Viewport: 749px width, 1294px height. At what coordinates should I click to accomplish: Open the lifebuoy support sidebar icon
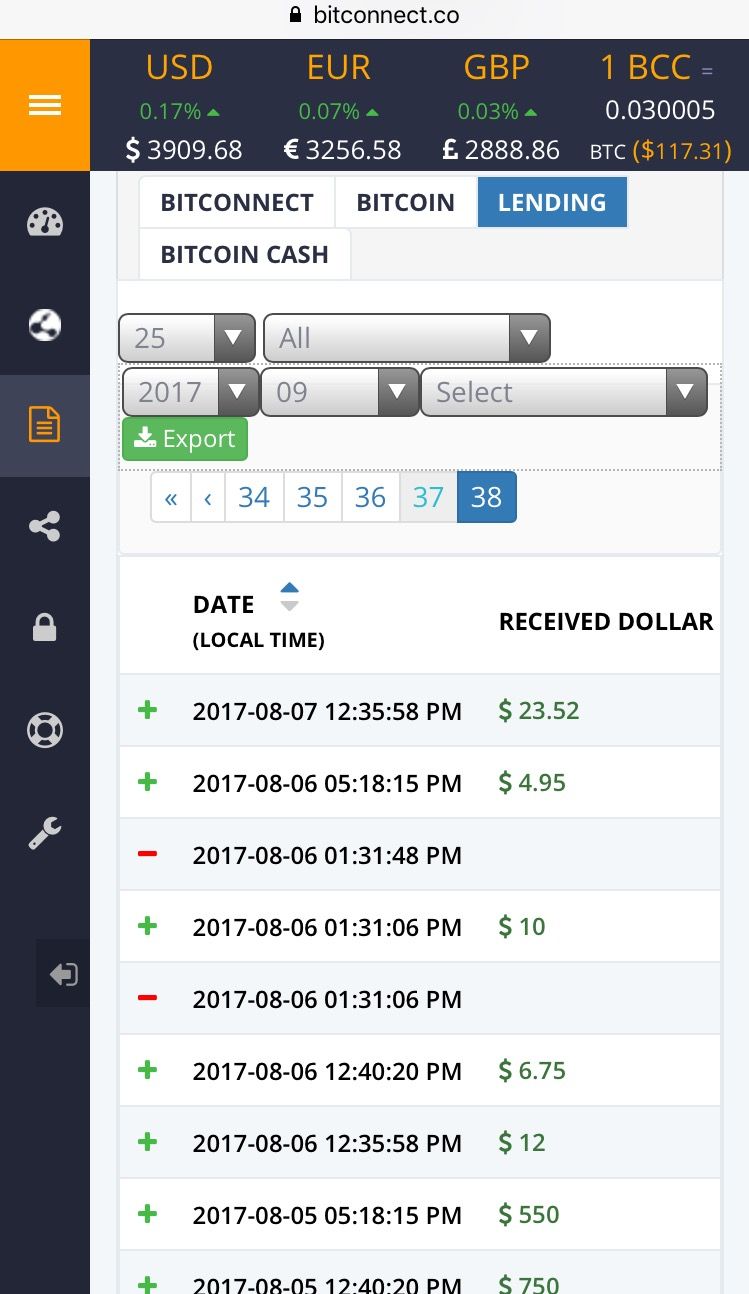(45, 730)
